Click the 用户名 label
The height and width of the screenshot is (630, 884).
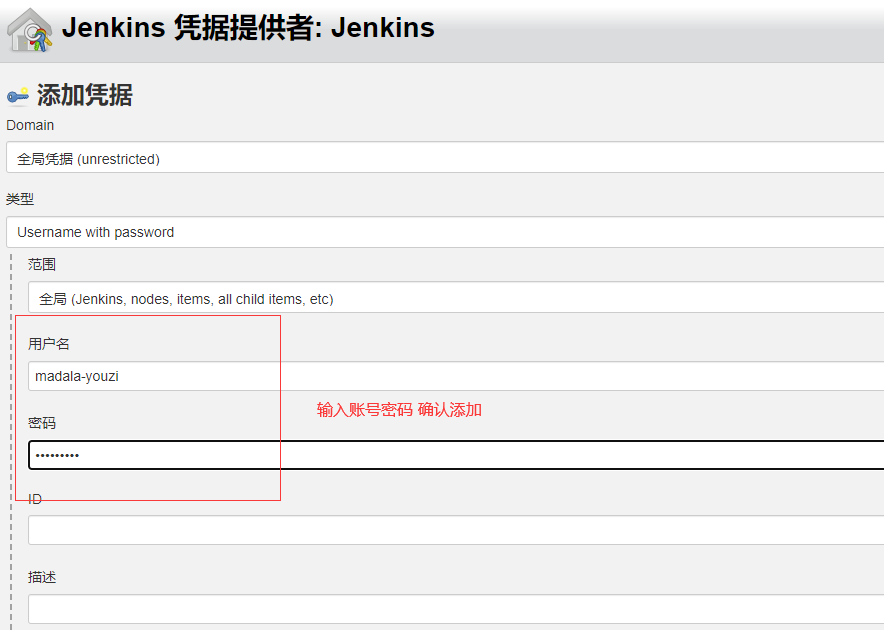point(48,344)
